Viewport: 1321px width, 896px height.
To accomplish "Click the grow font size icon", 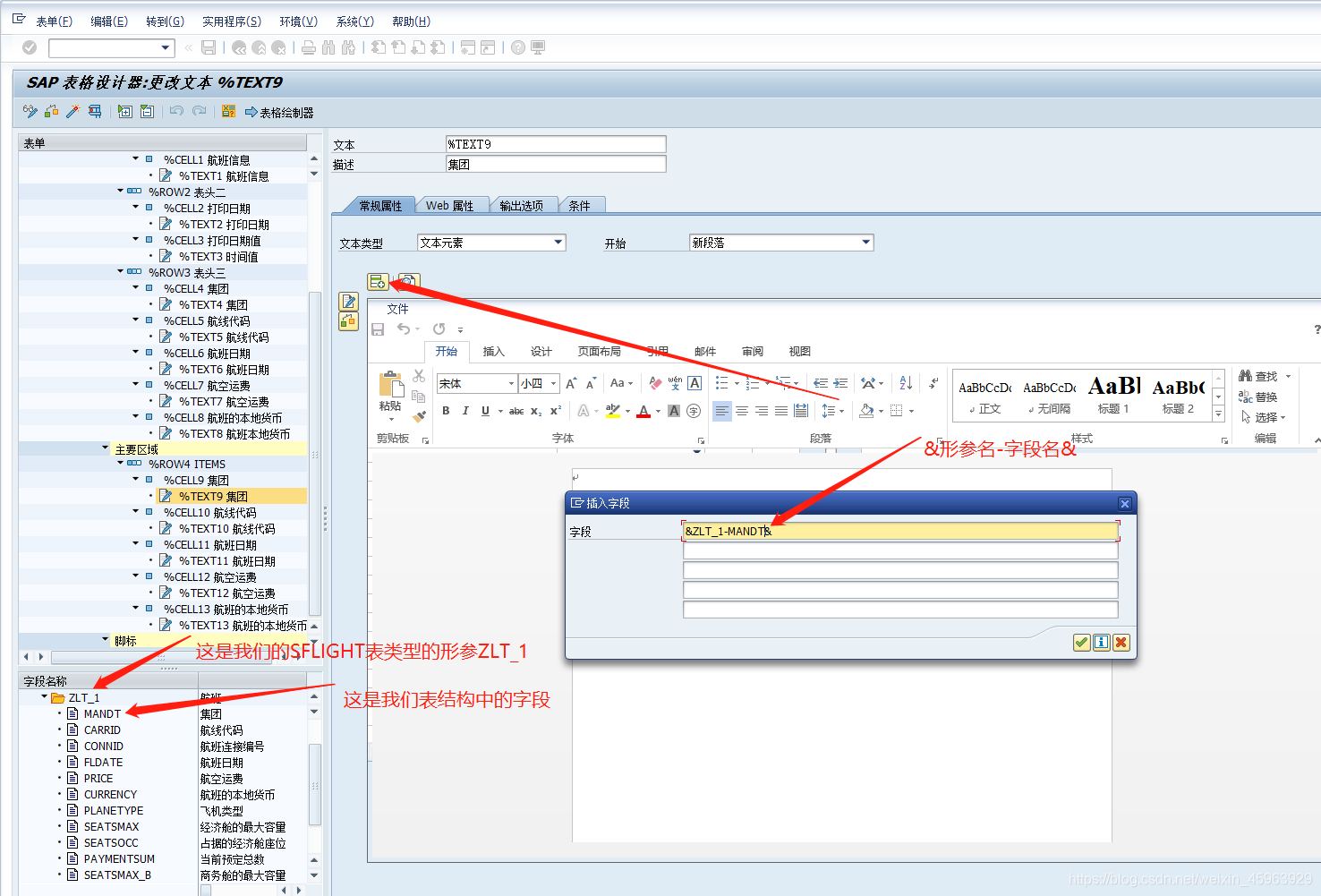I will pyautogui.click(x=571, y=383).
